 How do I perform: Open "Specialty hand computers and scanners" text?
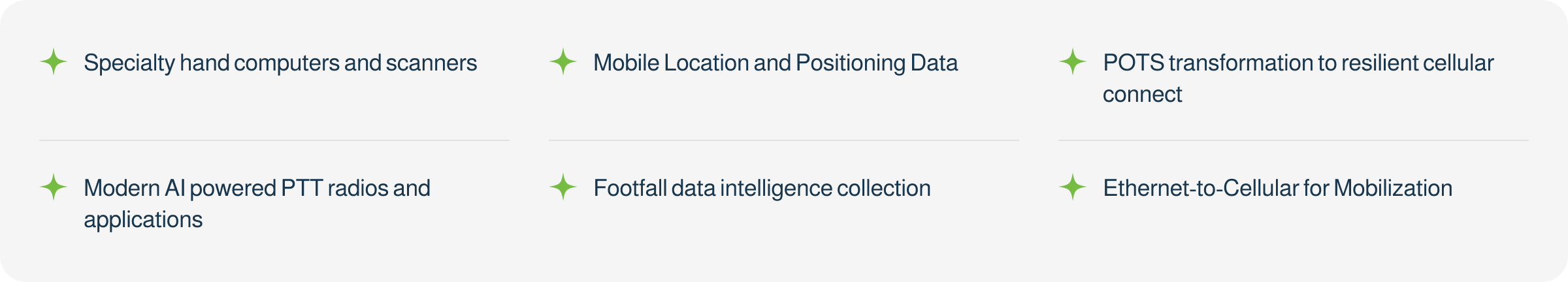pos(280,63)
